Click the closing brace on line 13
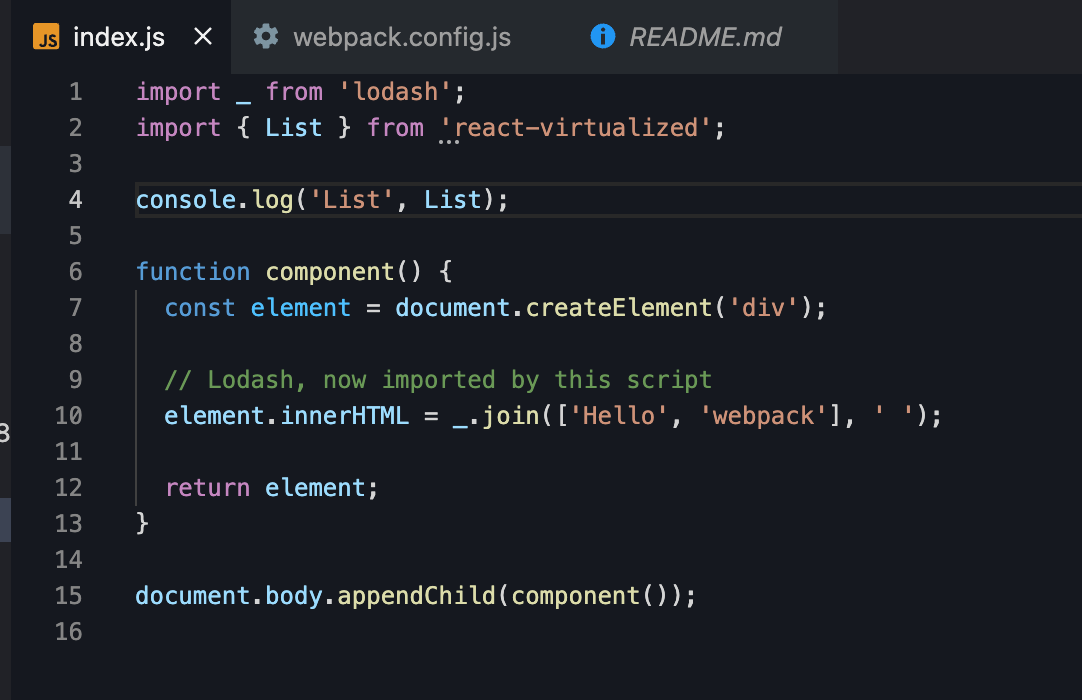Screen dimensions: 1082x700 coord(142,523)
